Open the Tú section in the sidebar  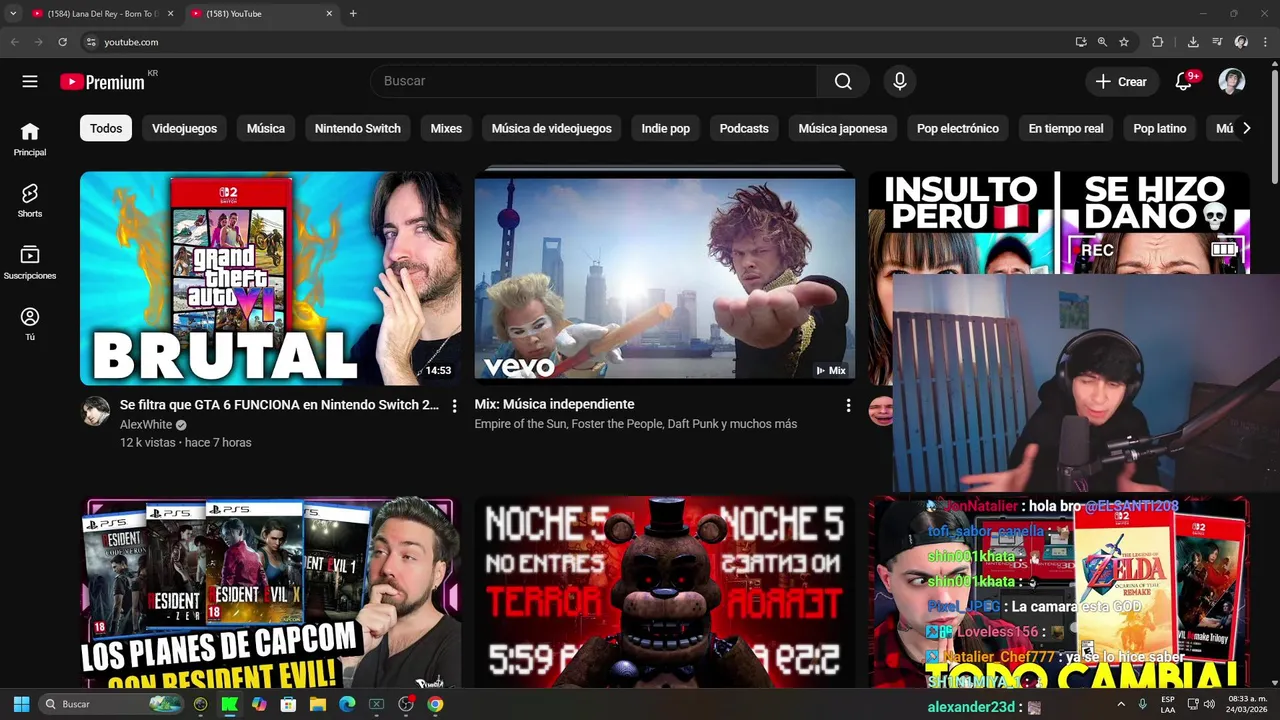click(30, 324)
